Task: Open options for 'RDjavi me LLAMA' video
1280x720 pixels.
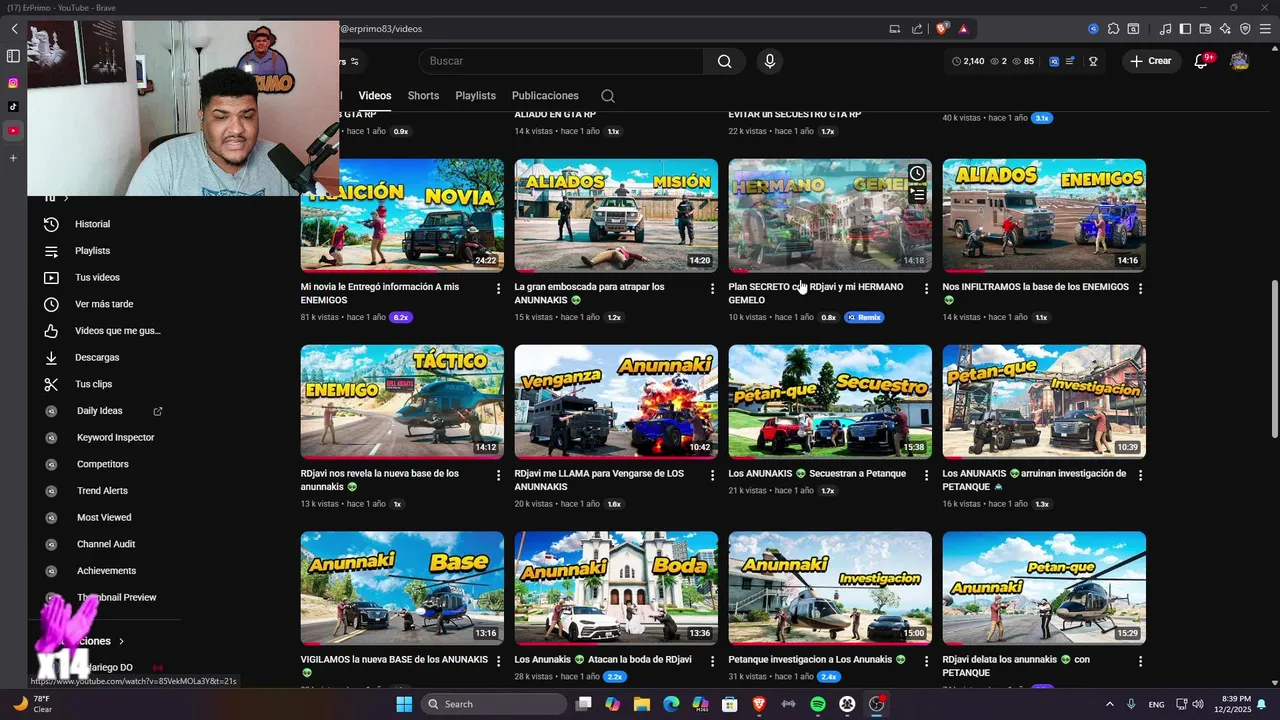Action: [712, 475]
